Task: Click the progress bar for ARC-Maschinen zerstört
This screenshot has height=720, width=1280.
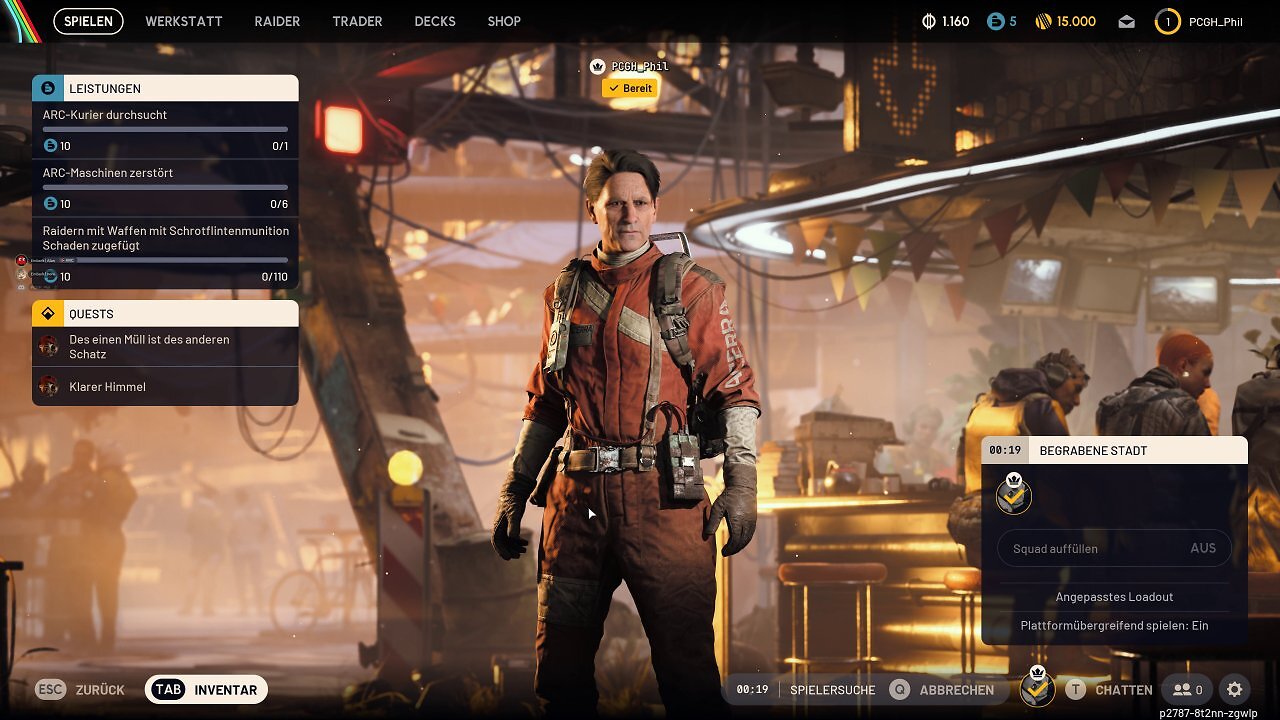Action: 165,187
